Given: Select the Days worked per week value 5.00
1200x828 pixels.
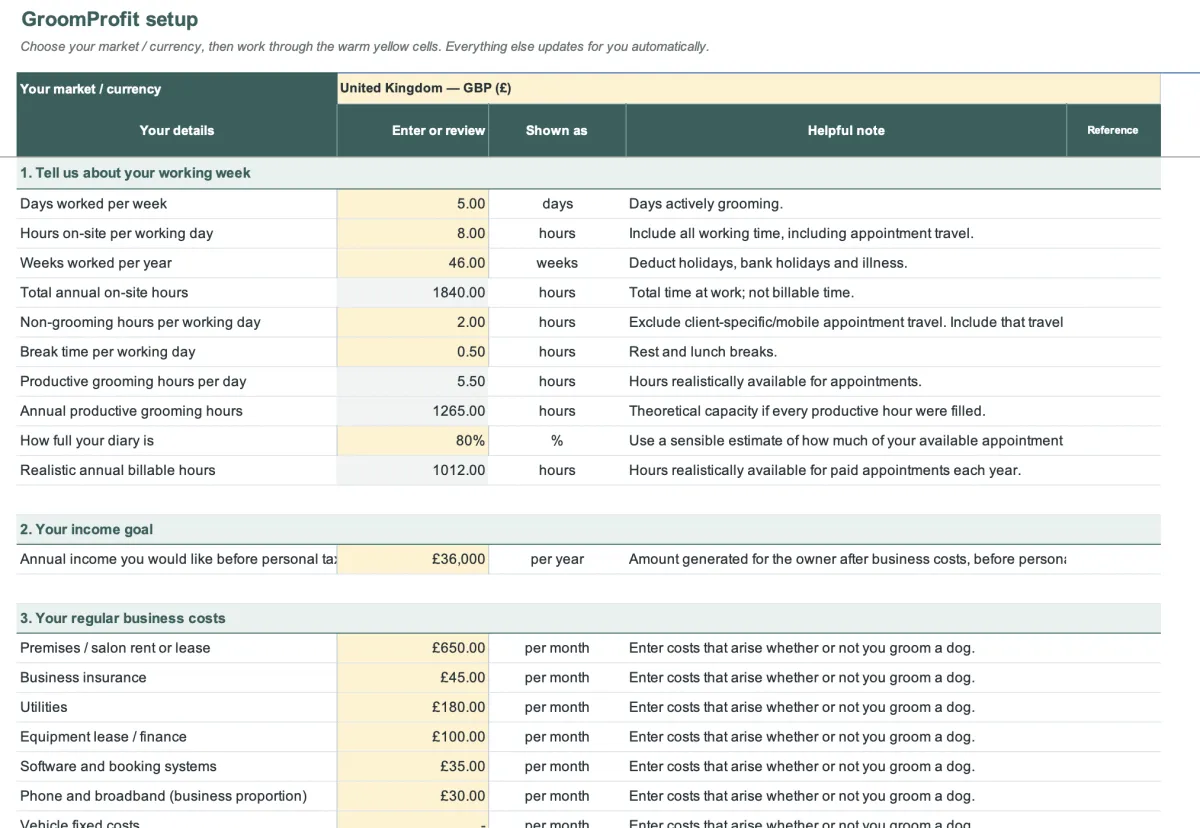Looking at the screenshot, I should (x=412, y=204).
